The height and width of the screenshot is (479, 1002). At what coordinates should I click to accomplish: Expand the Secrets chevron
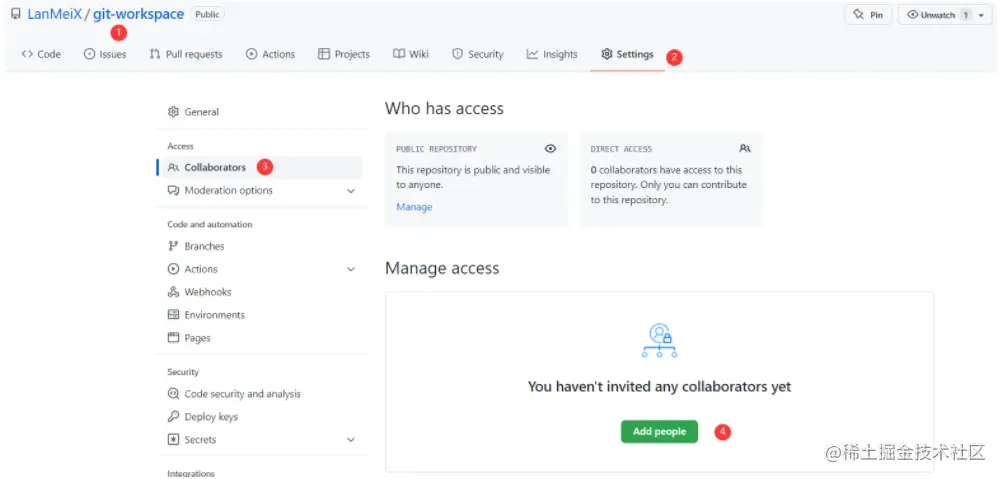pos(351,440)
